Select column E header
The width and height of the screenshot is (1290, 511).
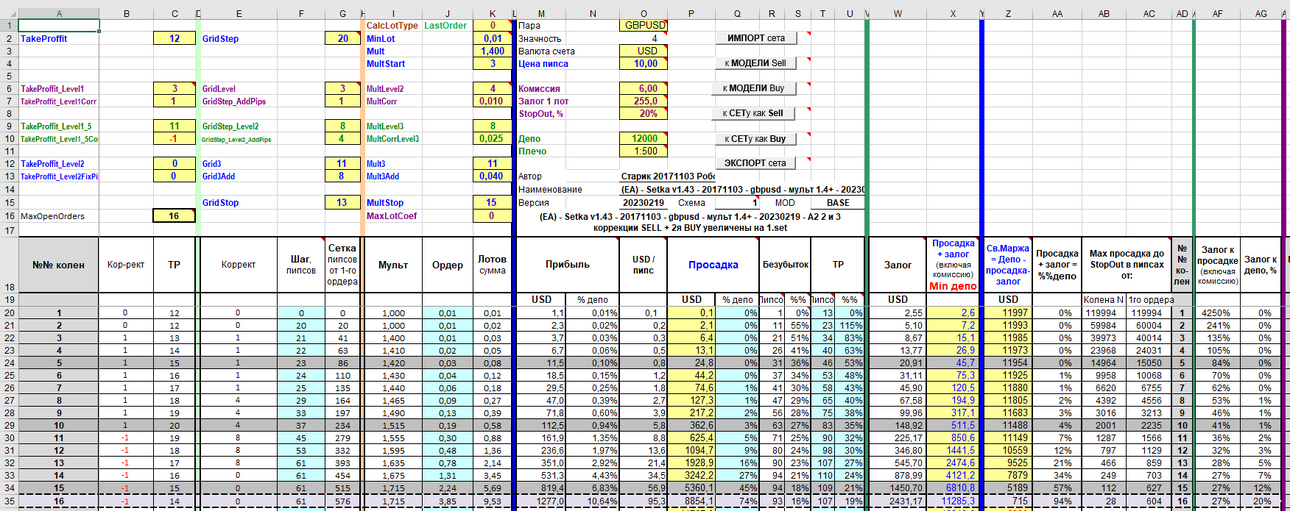point(238,12)
